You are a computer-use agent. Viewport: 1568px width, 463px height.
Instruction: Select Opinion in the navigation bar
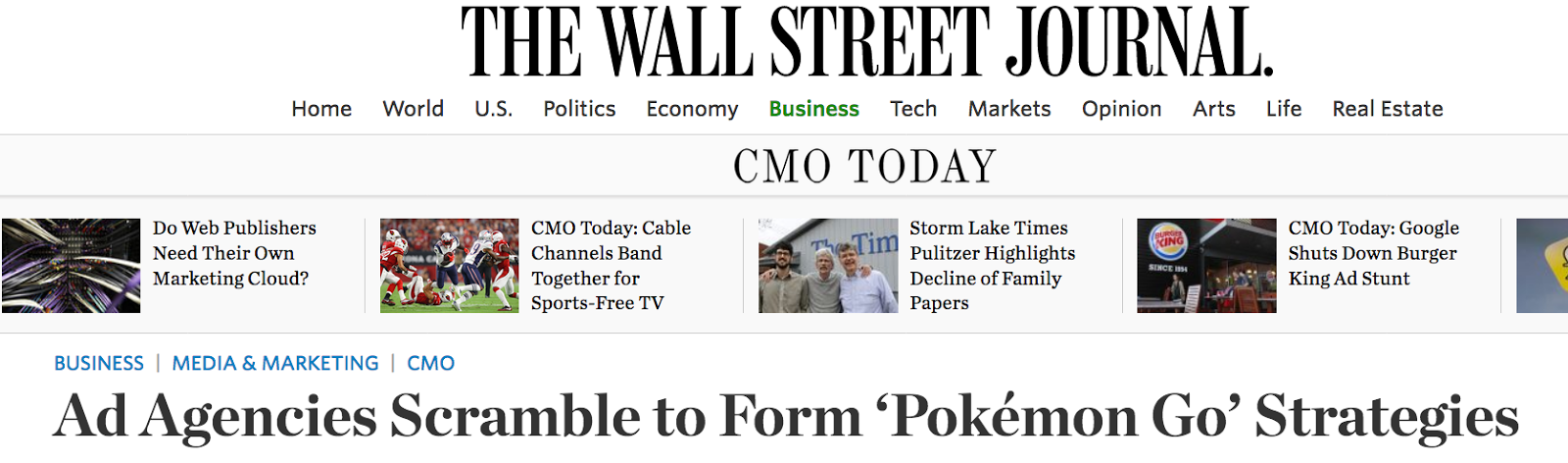tap(1121, 109)
